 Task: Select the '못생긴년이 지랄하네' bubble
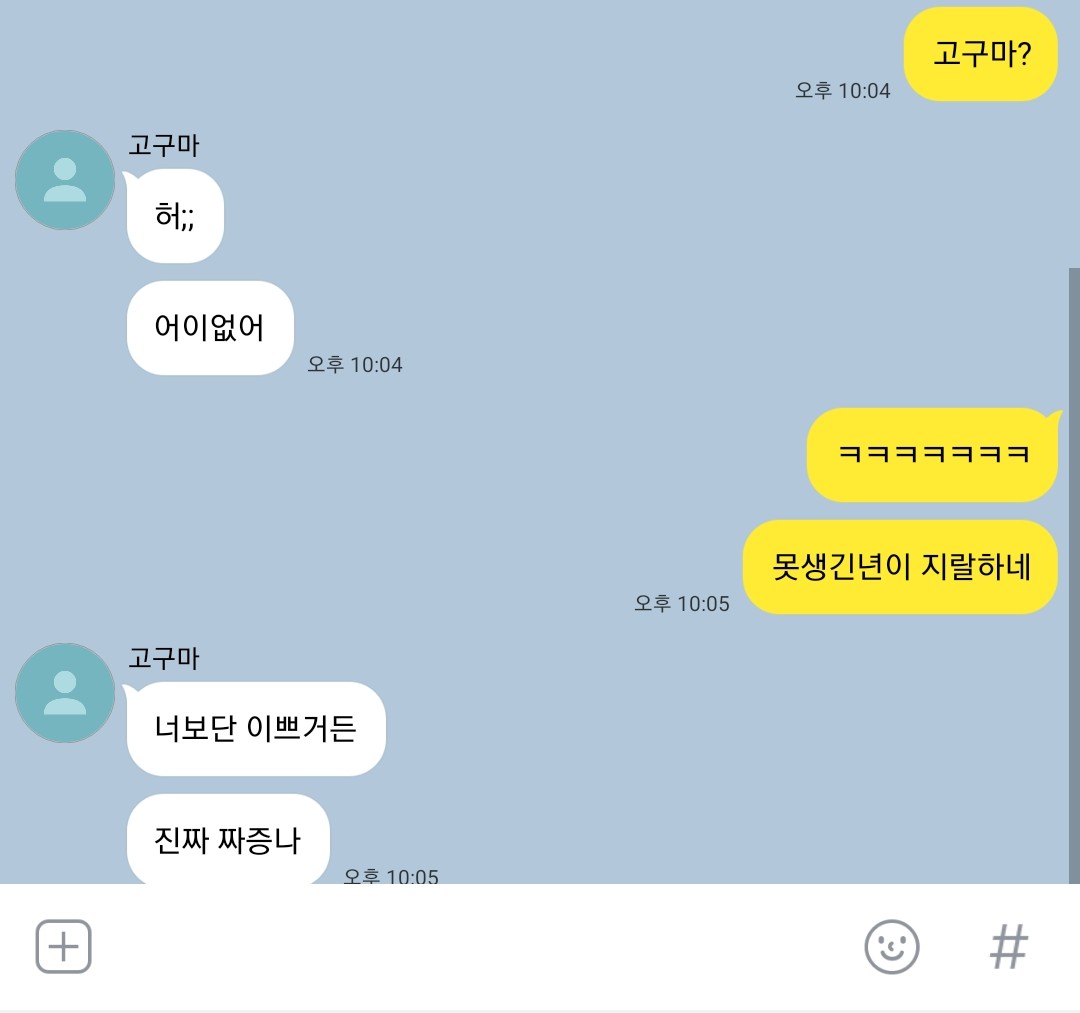(900, 567)
